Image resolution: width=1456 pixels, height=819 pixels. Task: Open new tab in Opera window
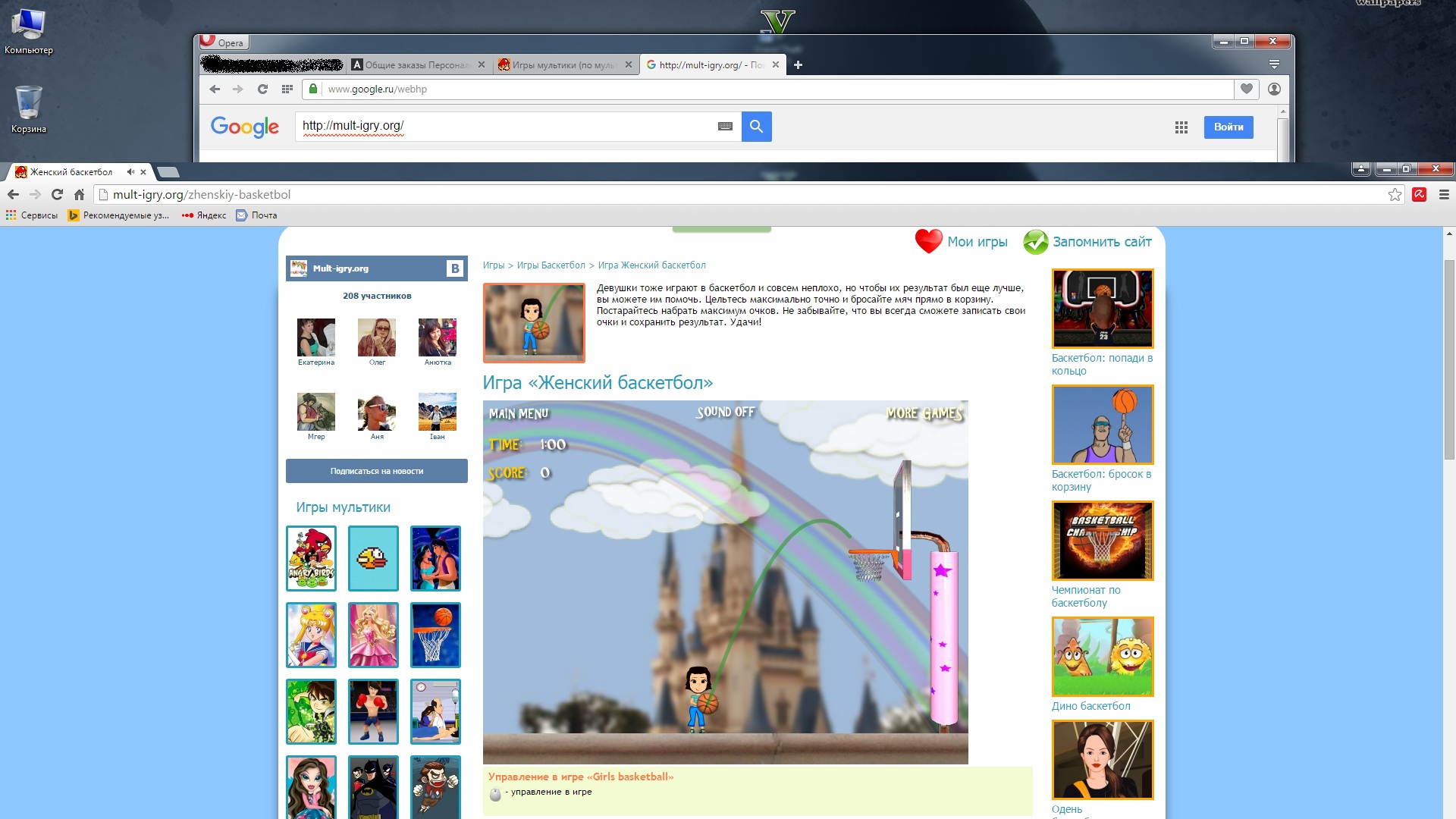[x=798, y=65]
